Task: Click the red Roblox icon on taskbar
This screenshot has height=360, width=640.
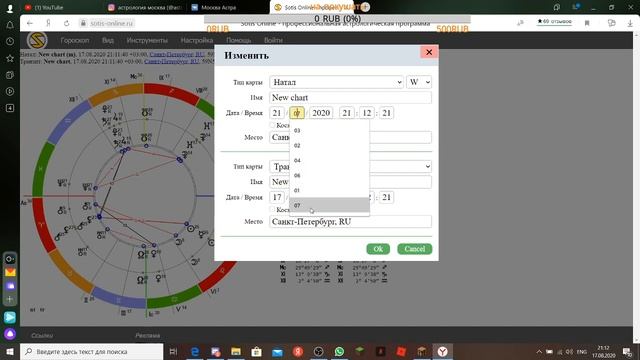Action: [401, 351]
